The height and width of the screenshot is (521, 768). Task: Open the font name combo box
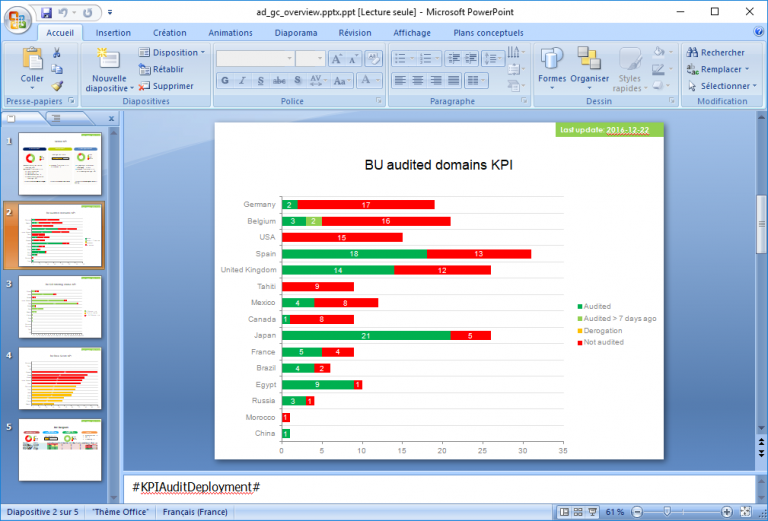pyautogui.click(x=269, y=59)
